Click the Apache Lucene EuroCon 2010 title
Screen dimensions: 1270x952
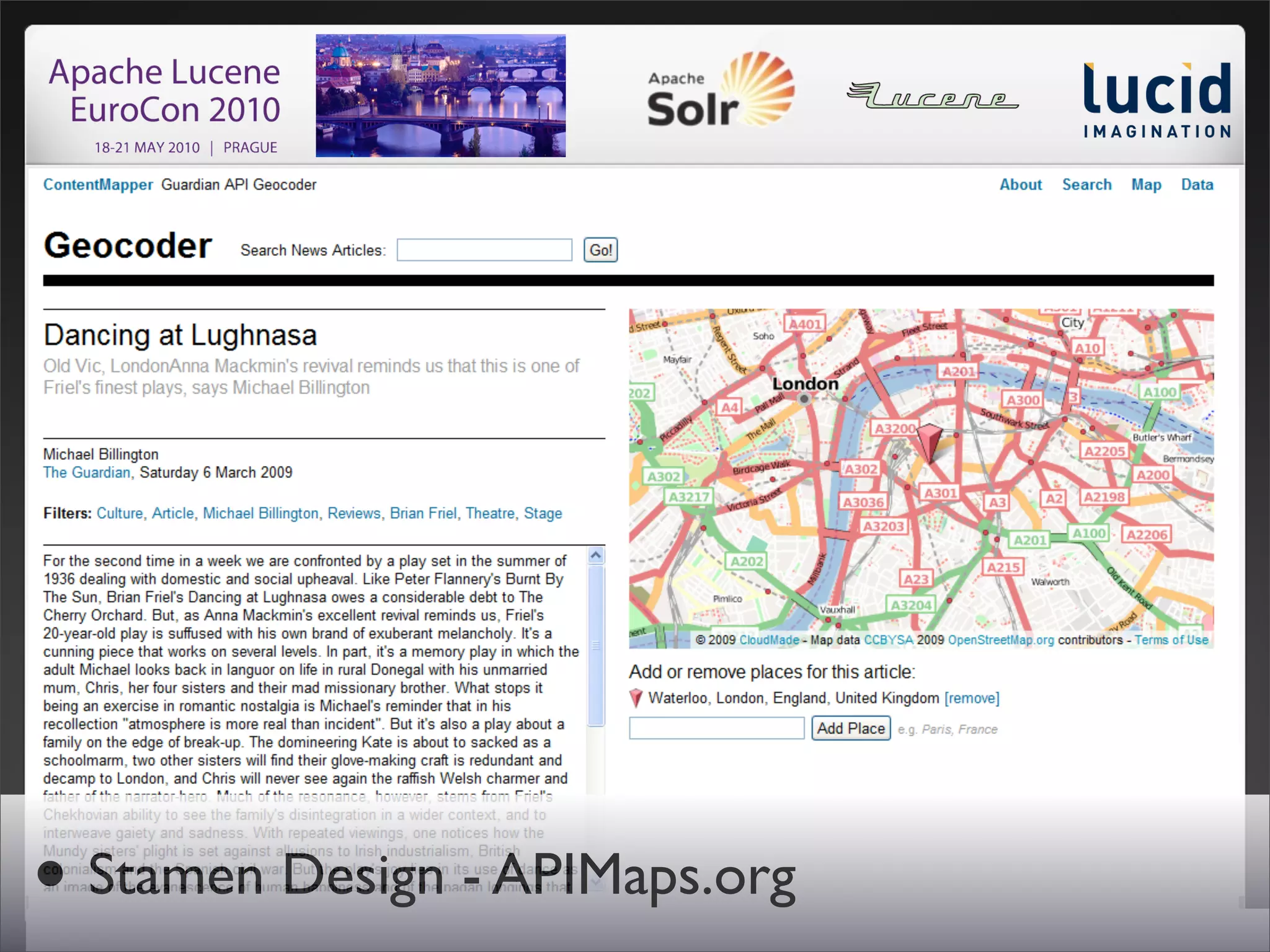point(164,90)
